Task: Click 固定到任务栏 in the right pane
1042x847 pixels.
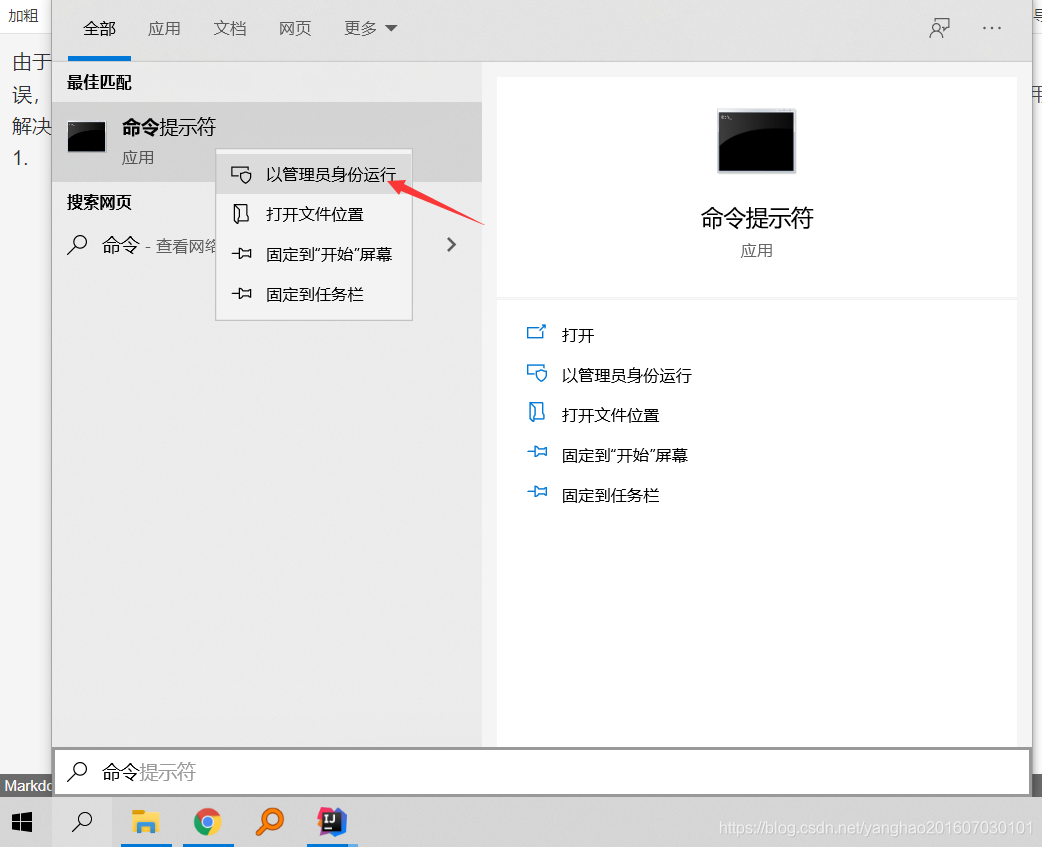Action: [610, 496]
